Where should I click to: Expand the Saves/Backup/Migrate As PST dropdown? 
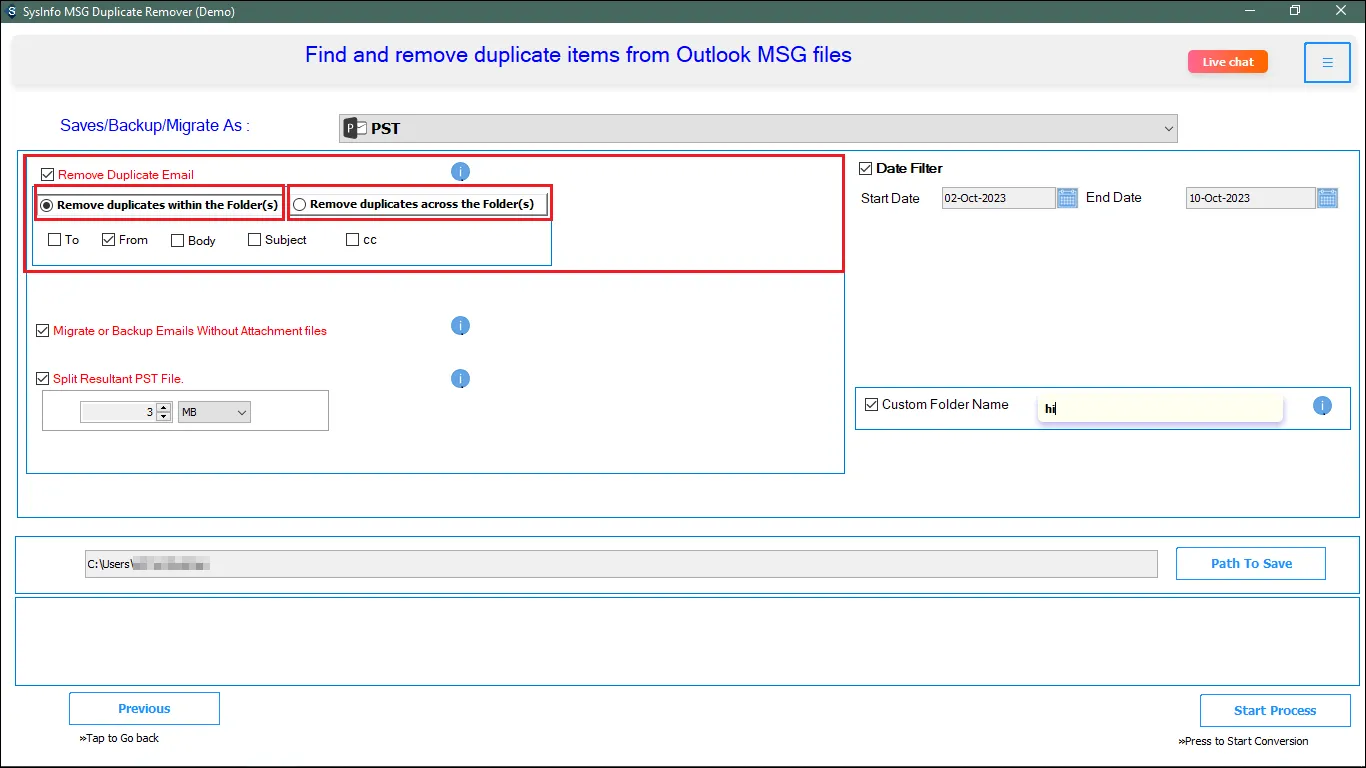pos(1168,128)
